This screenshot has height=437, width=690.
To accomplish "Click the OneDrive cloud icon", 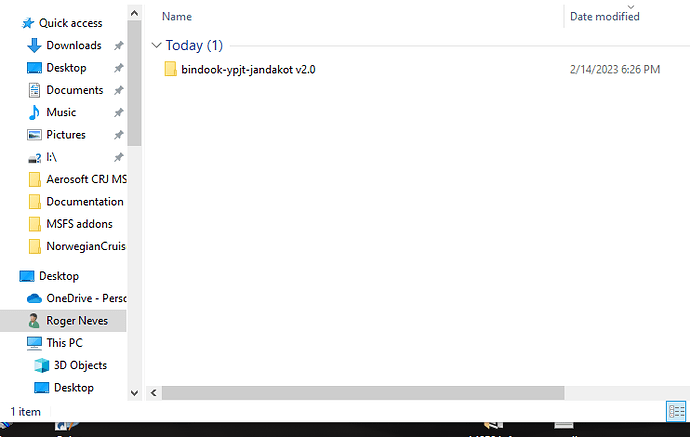I will click(x=34, y=299).
